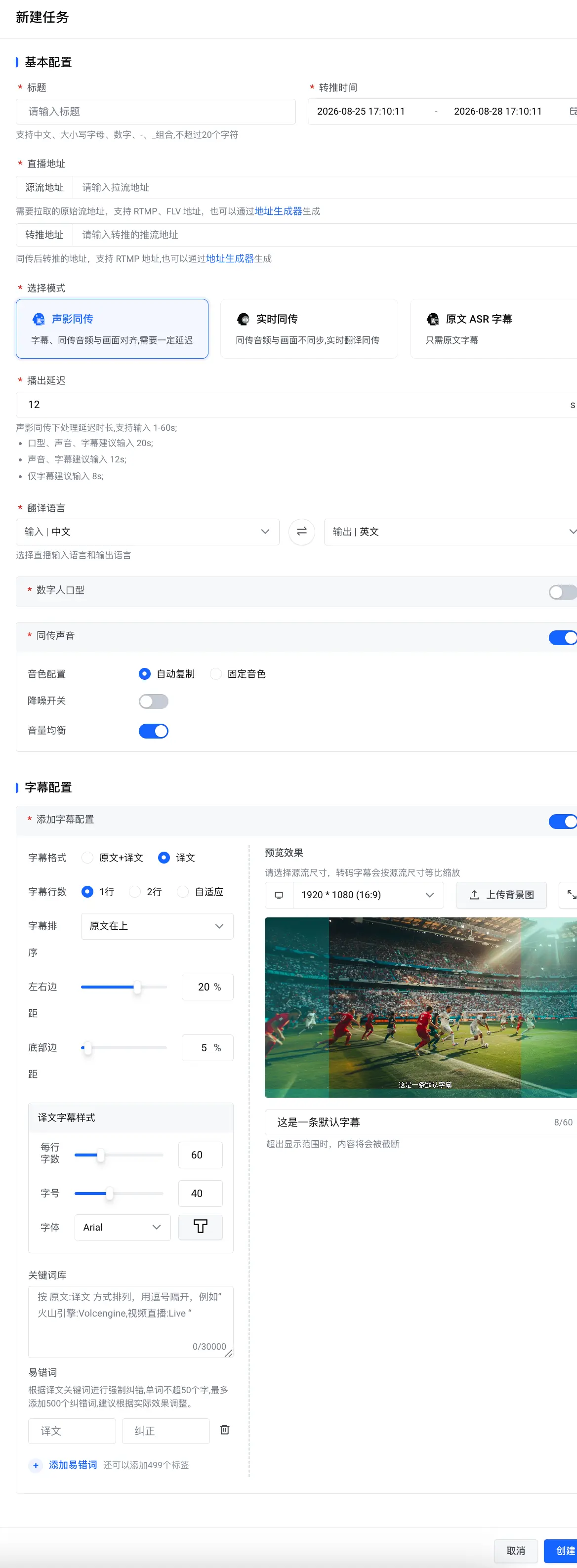Click the 取消 button
The width and height of the screenshot is (577, 1568).
pyautogui.click(x=516, y=1551)
